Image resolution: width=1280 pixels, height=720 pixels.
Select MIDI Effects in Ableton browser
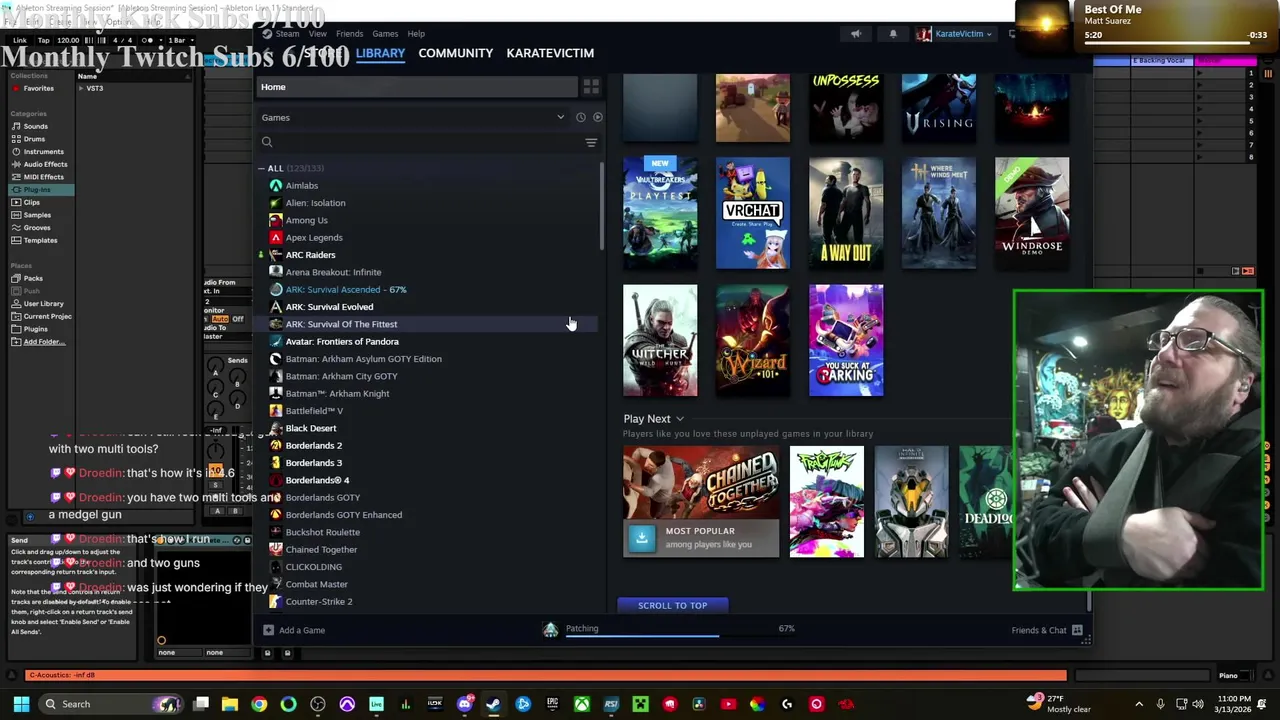(43, 177)
